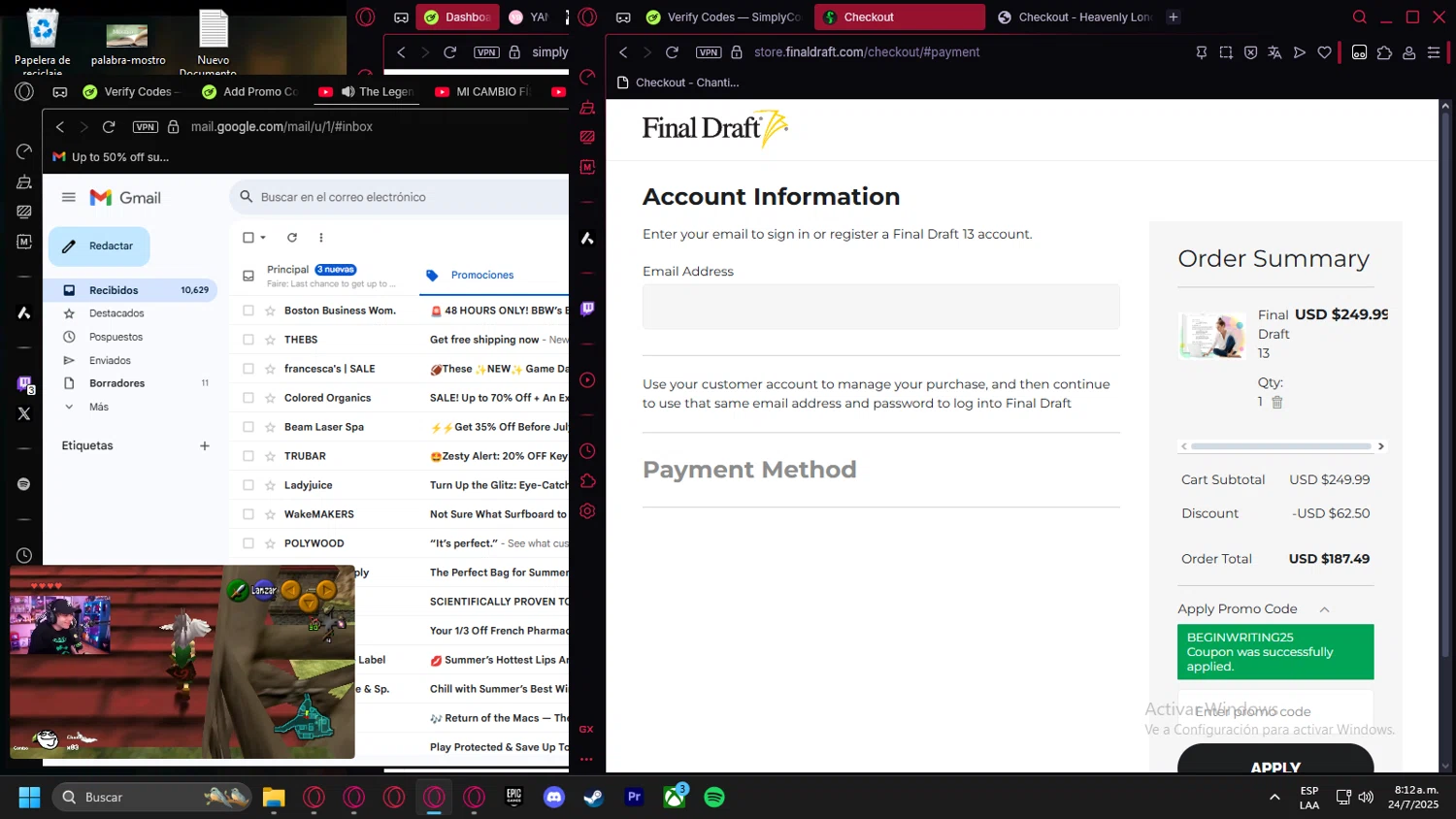Open the Borradores folder in Gmail

(x=131, y=383)
